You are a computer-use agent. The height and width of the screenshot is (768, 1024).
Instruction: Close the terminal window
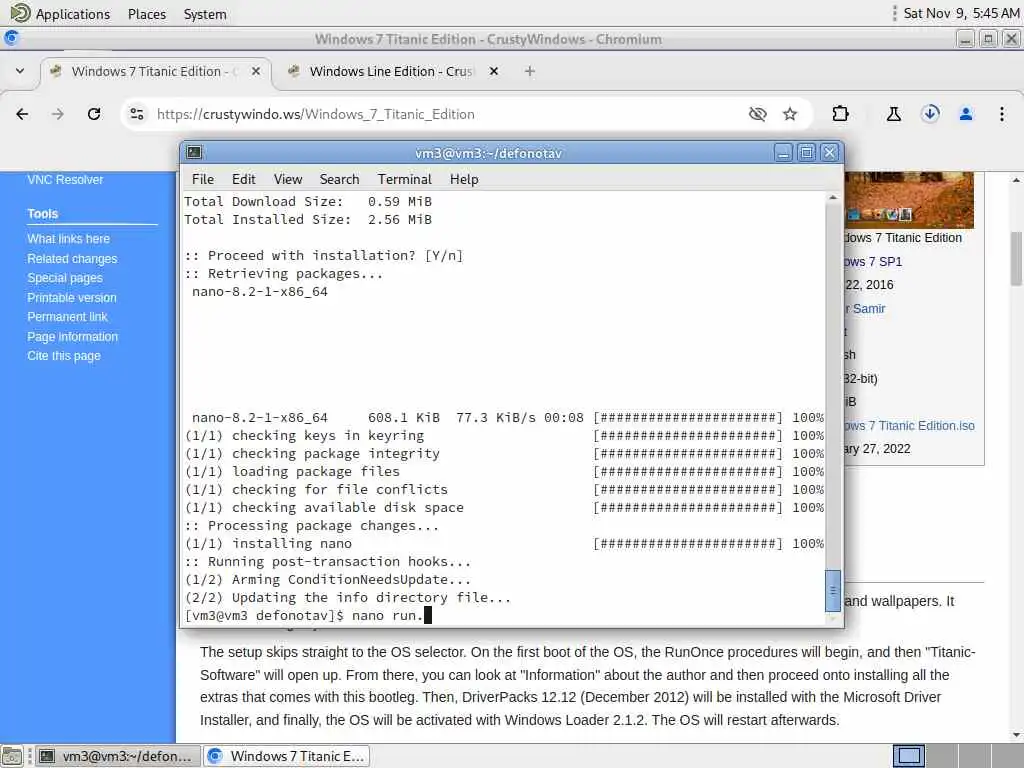[x=829, y=153]
